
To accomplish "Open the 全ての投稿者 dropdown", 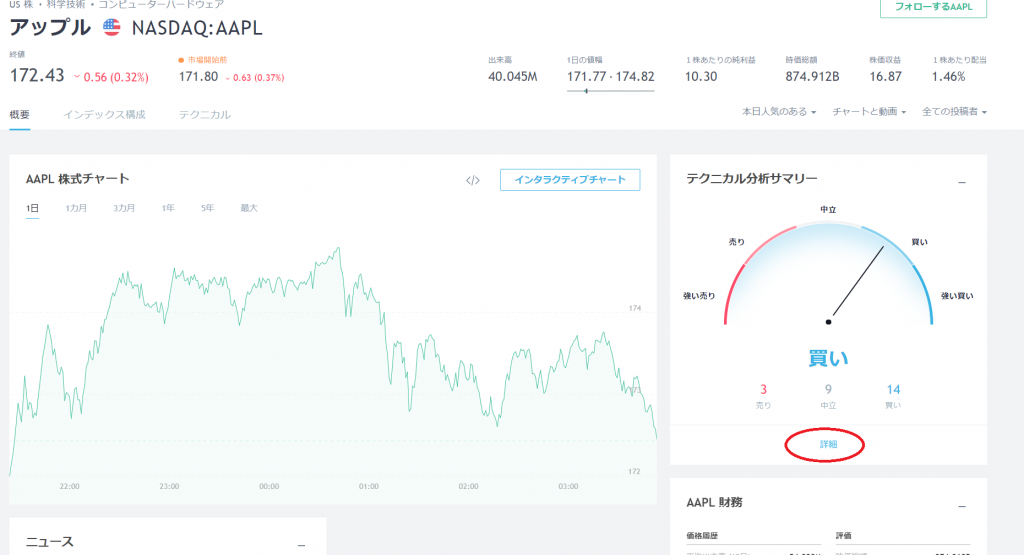I will pyautogui.click(x=953, y=112).
